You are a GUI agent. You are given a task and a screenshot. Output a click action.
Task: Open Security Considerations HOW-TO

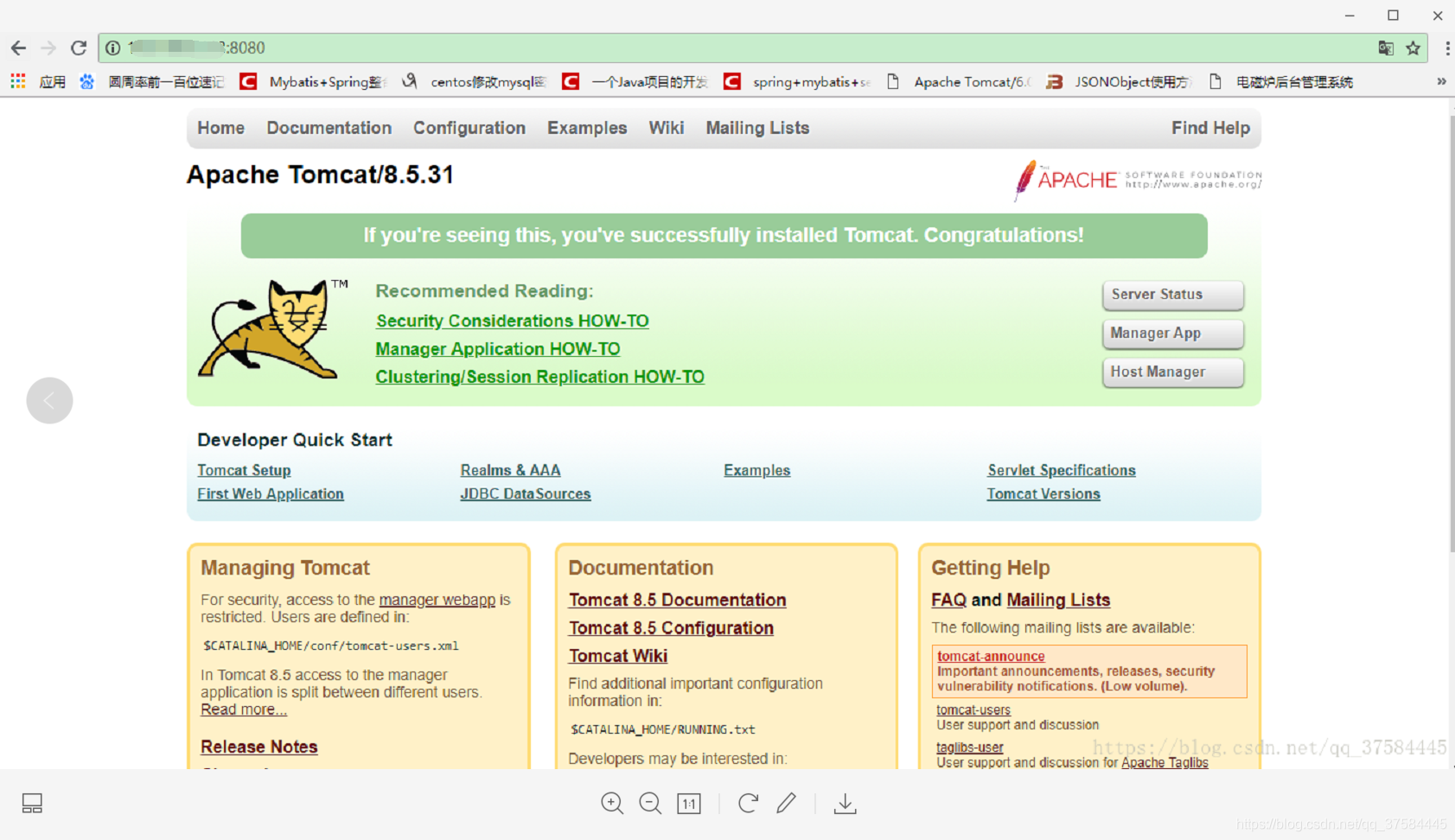click(512, 321)
